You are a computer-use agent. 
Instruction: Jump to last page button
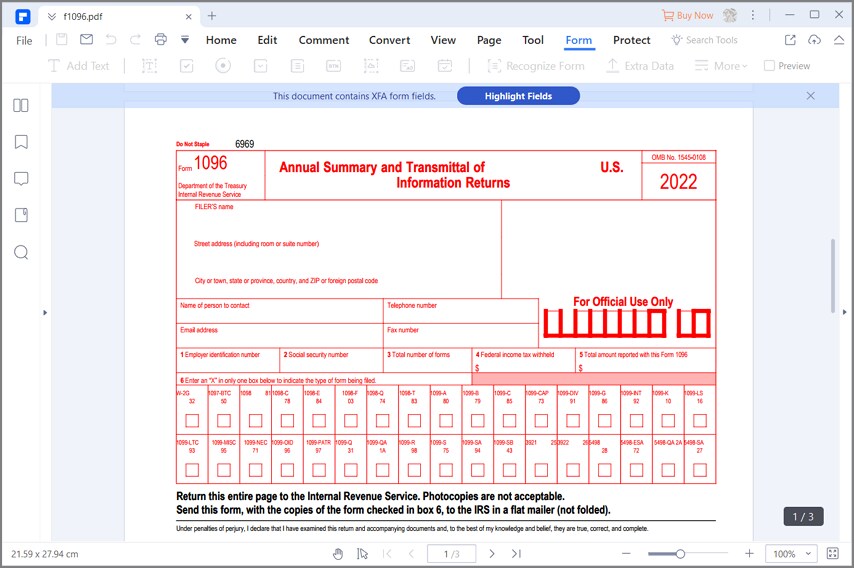point(516,554)
